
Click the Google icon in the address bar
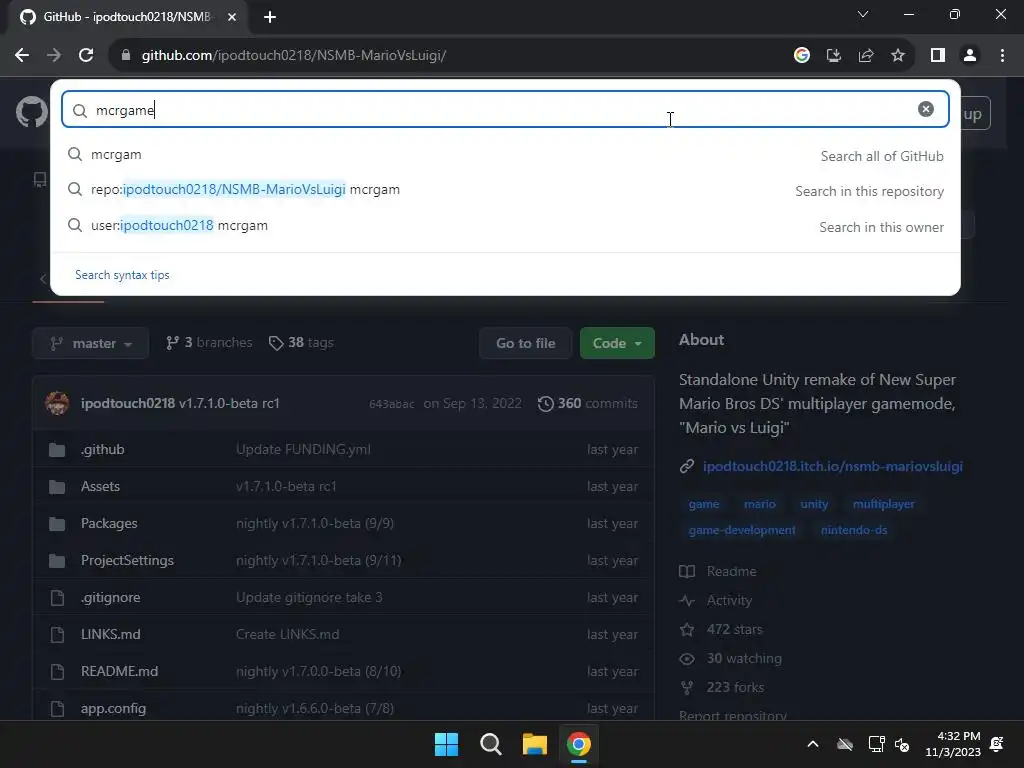[802, 56]
